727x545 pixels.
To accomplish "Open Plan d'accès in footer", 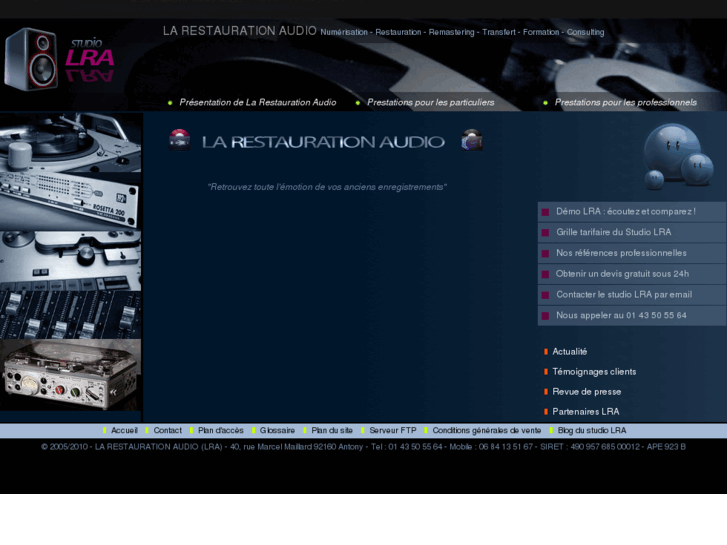I will 221,430.
